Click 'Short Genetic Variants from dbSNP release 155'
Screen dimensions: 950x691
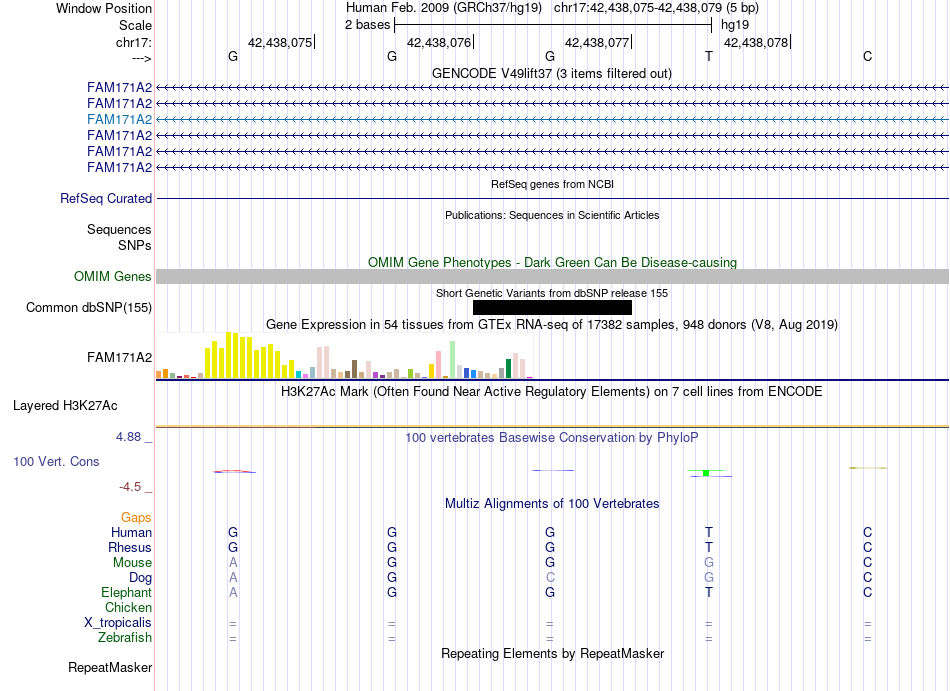tap(552, 293)
